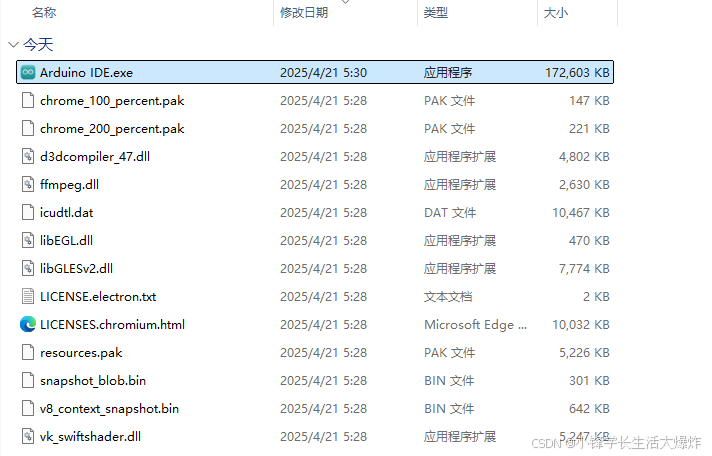Select the file name chrome_200_percent.pak
The width and height of the screenshot is (712, 456).
pos(112,129)
